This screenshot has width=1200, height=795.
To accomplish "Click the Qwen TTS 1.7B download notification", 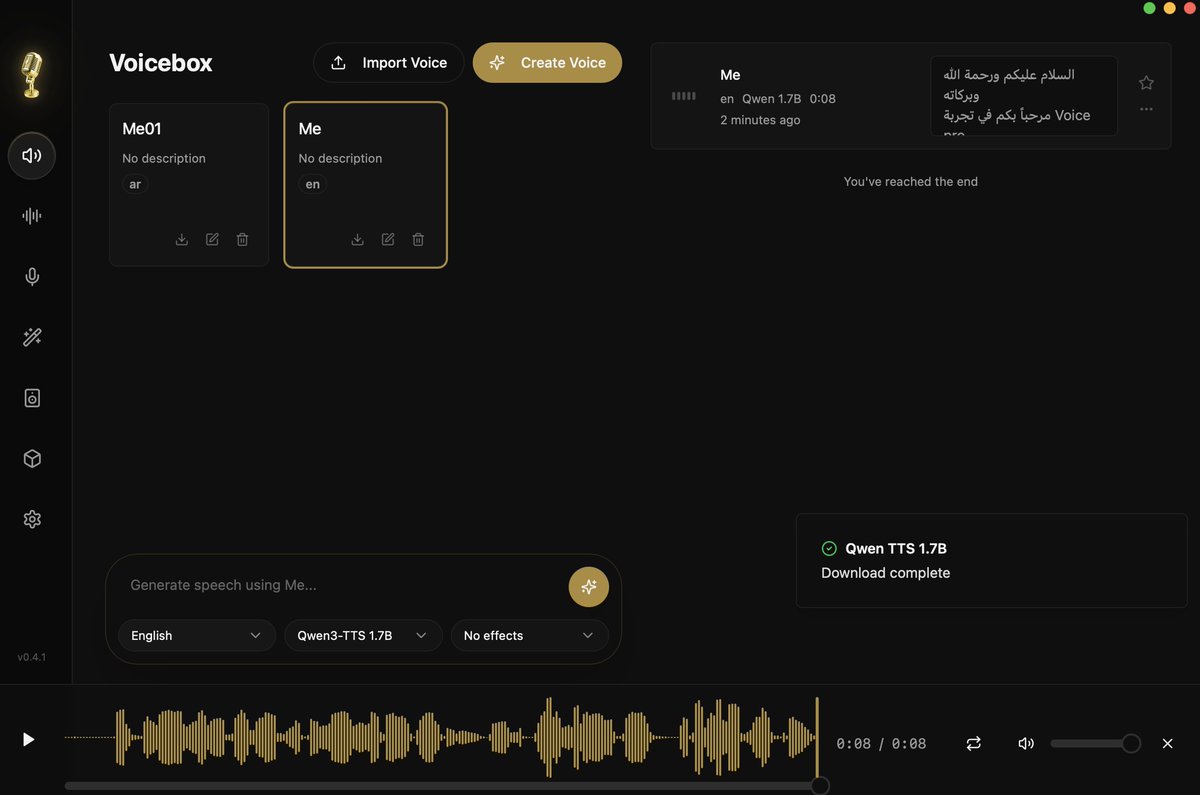I will tap(991, 560).
